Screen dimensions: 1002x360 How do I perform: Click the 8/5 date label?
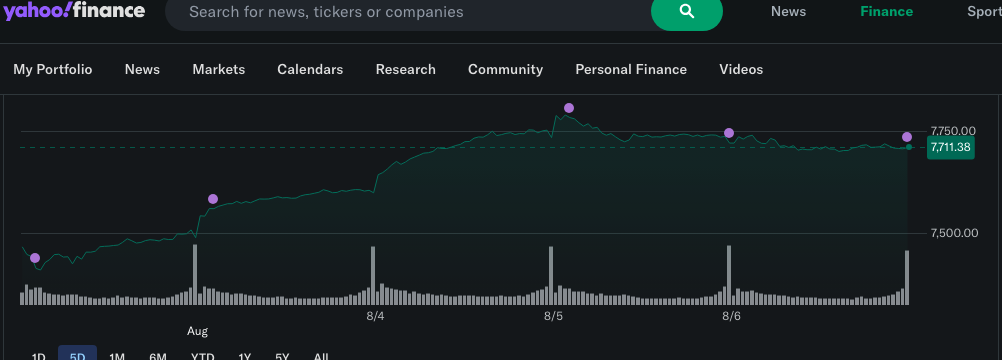click(x=553, y=316)
